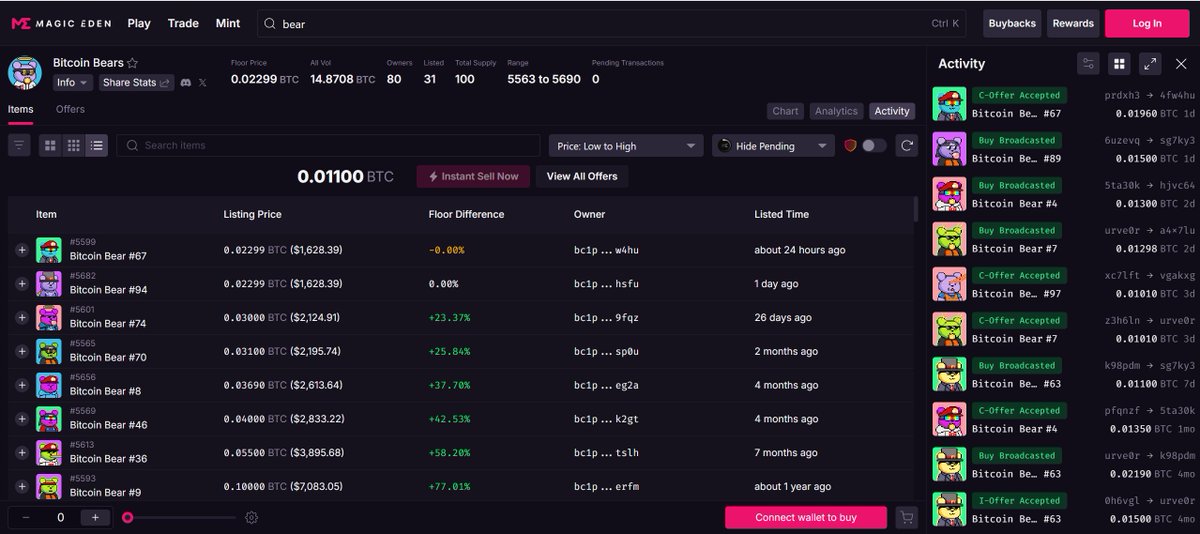Click Connect wallet to buy button
This screenshot has width=1200, height=534.
806,517
